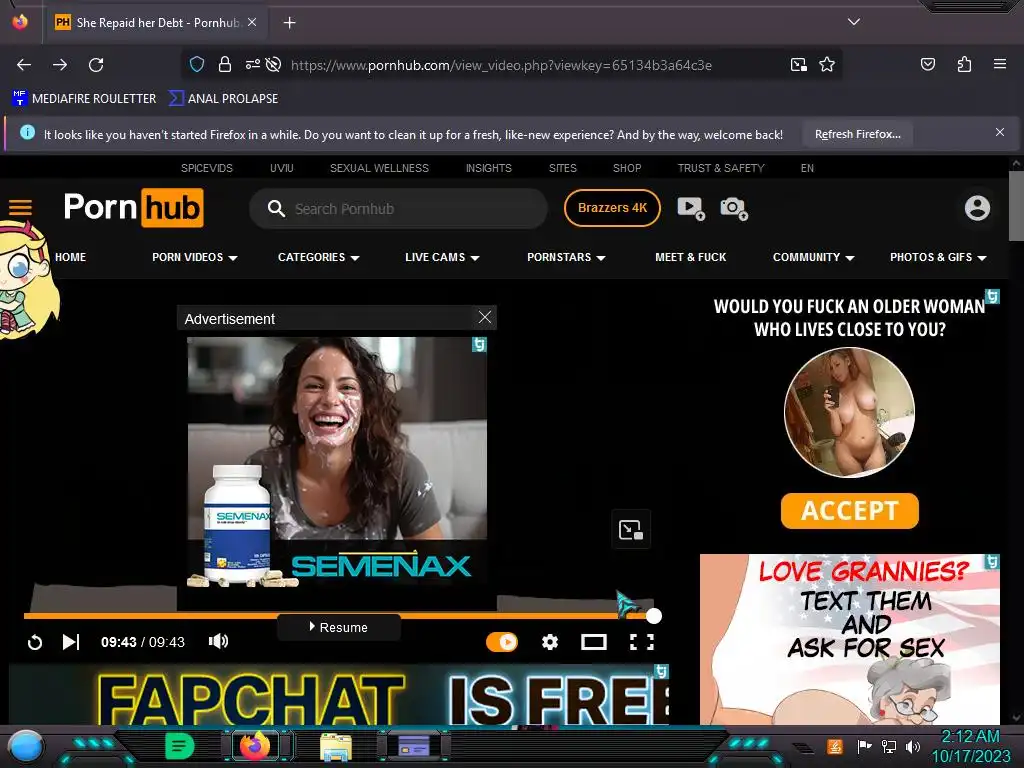Open the SHOP top link
Viewport: 1024px width, 768px height.
pyautogui.click(x=627, y=168)
